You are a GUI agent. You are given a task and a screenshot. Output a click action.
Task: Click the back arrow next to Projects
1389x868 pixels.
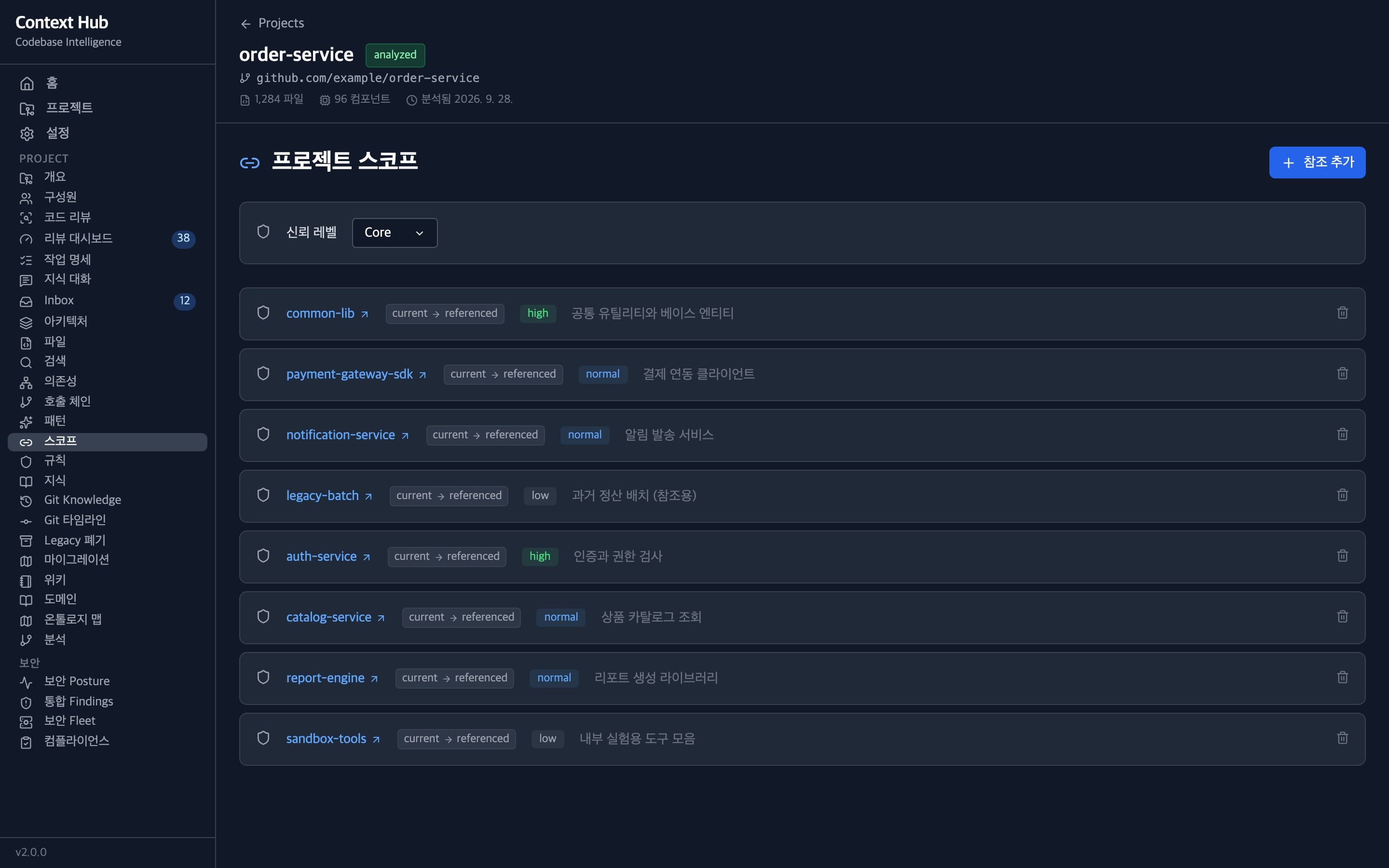pyautogui.click(x=245, y=24)
